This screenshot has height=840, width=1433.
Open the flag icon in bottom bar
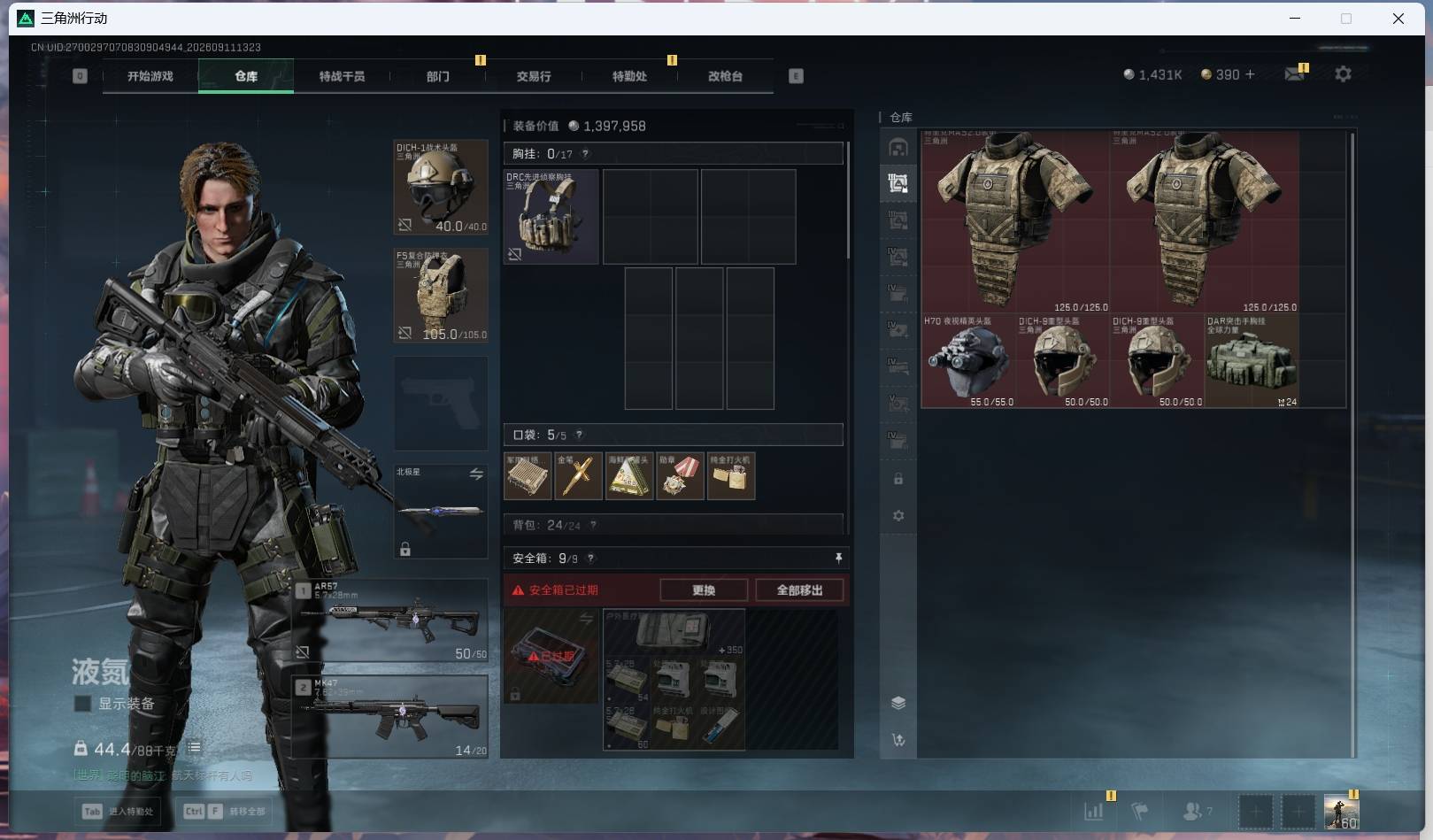click(1140, 810)
